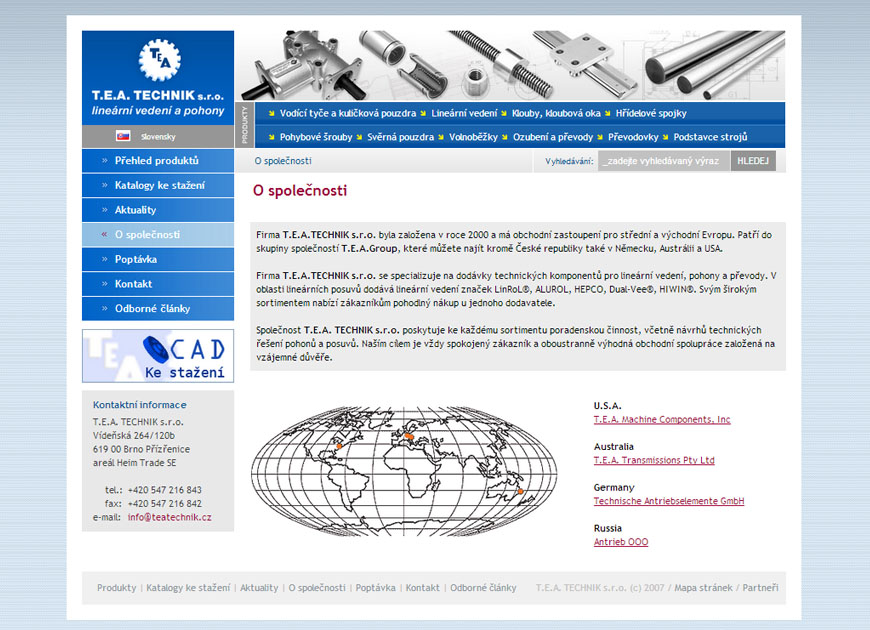Viewport: 870px width, 630px height.
Task: Open Katalogy ke stažení footer link
Action: point(188,588)
